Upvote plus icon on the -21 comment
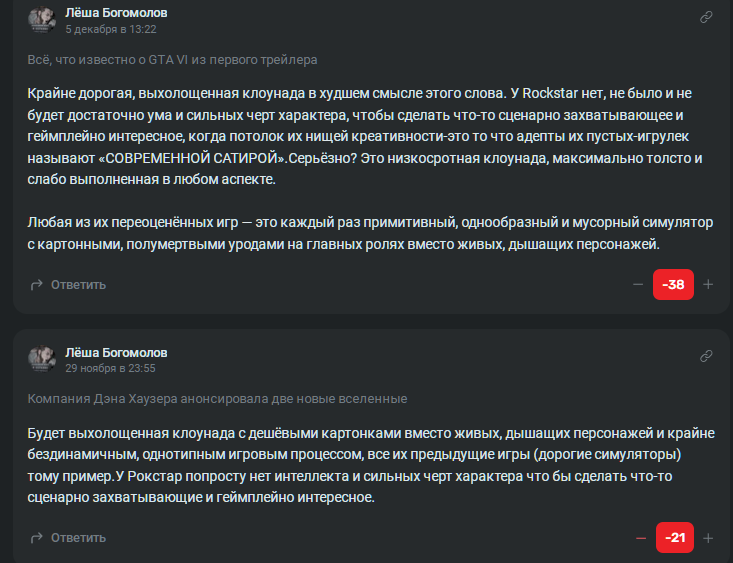Screen dimensions: 733x563 (708, 538)
